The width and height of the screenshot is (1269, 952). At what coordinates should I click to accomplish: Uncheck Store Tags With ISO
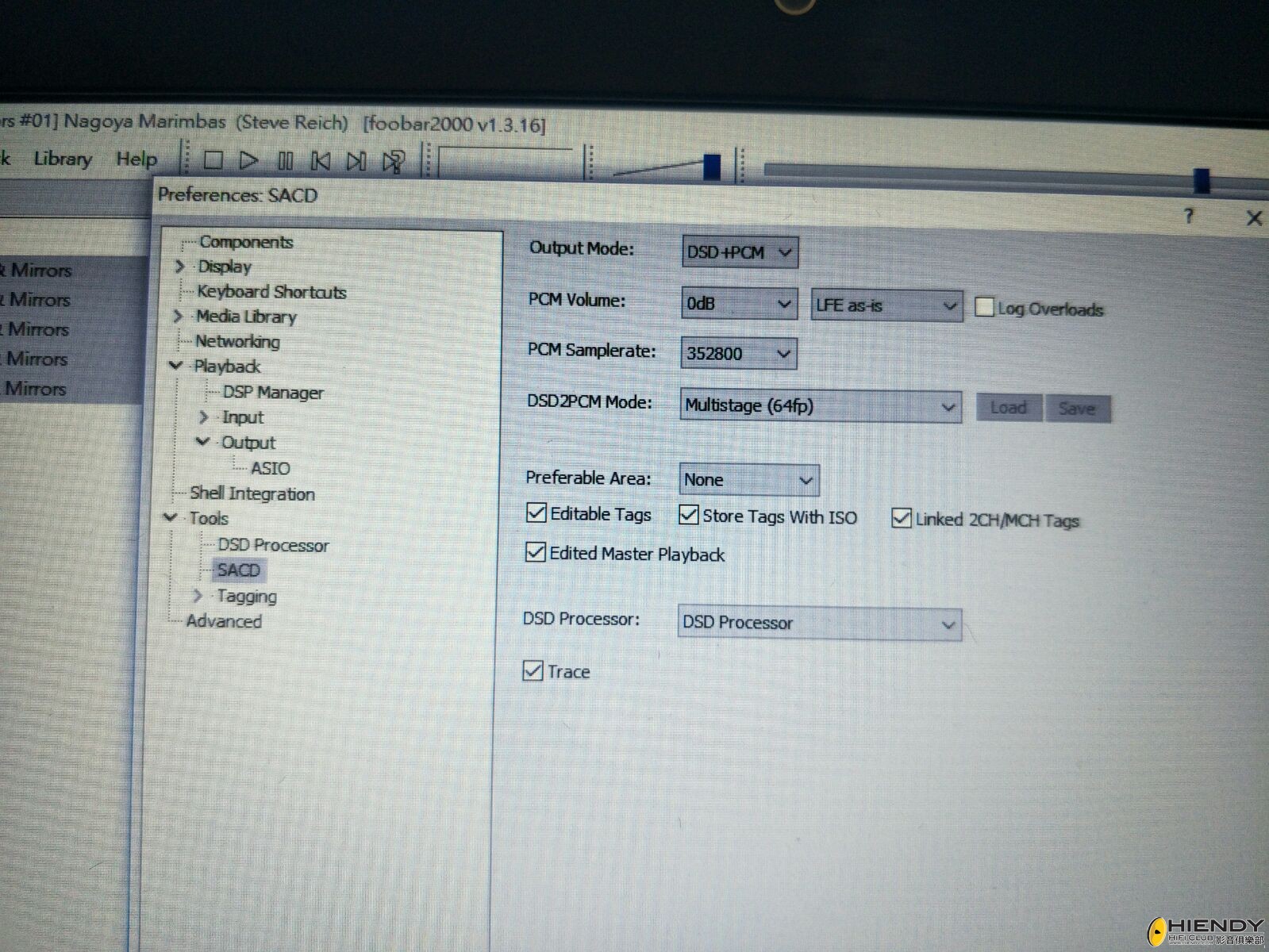[688, 514]
